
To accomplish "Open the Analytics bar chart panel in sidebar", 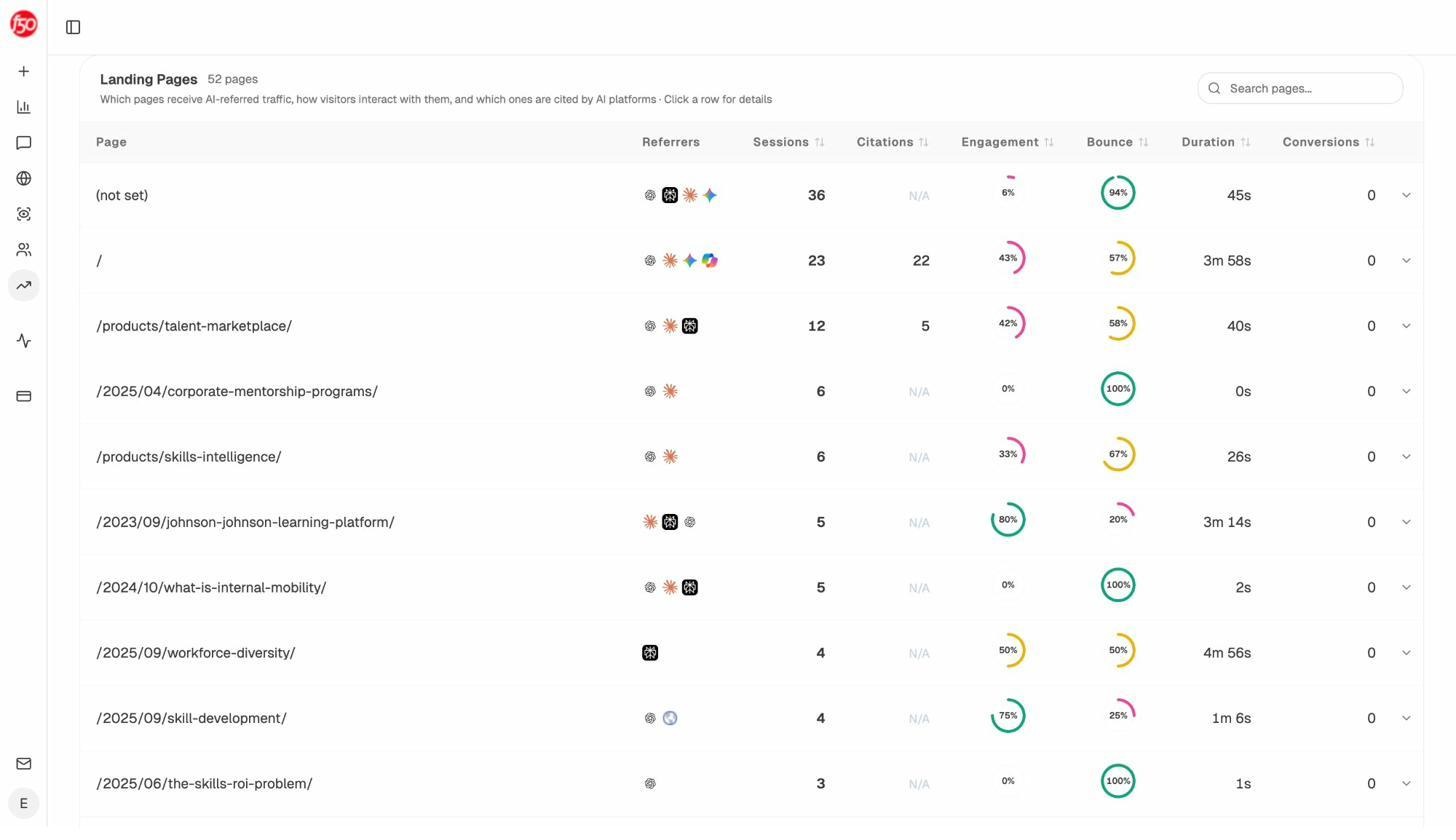I will click(23, 106).
